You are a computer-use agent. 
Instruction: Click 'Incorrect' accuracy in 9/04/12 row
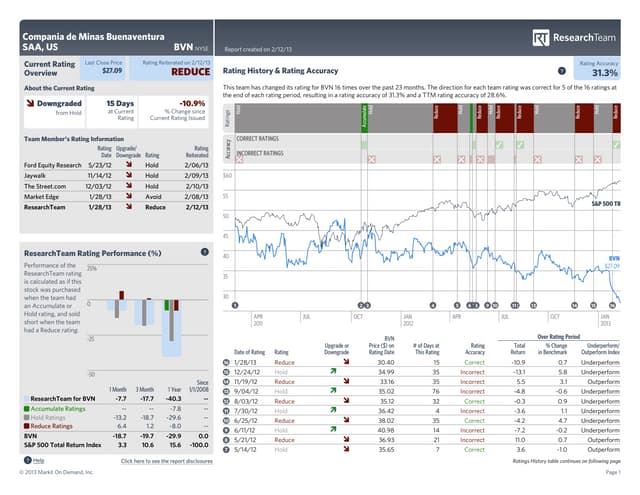point(472,391)
